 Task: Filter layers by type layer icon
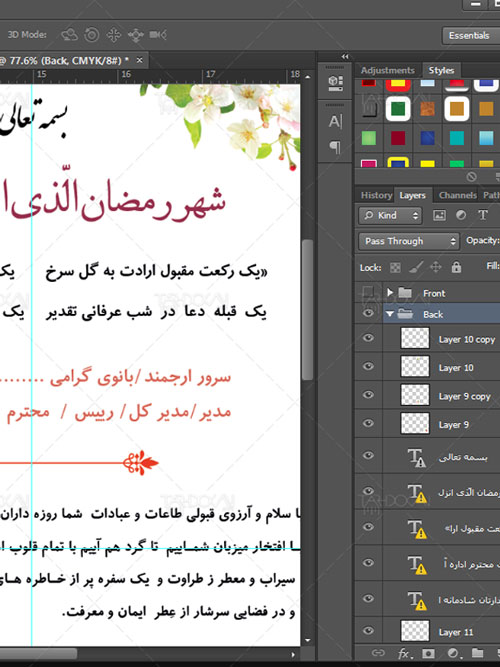pos(483,215)
